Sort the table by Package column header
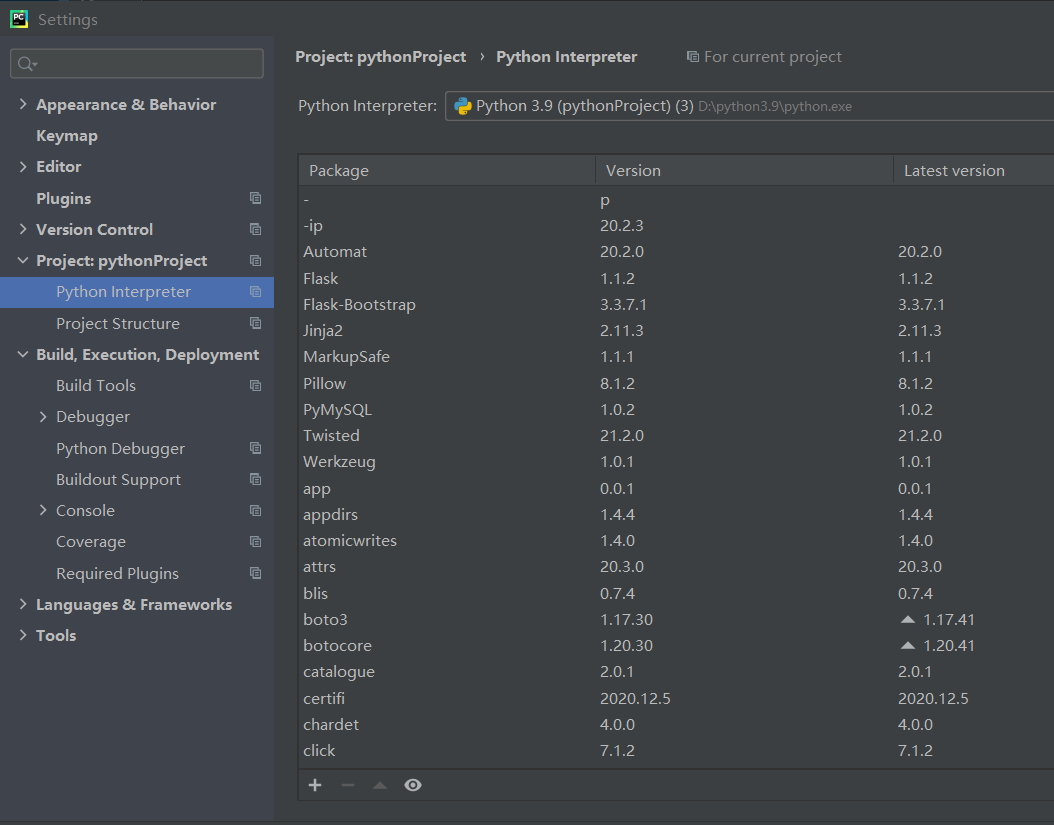Screen dimensions: 1054x825 445,170
